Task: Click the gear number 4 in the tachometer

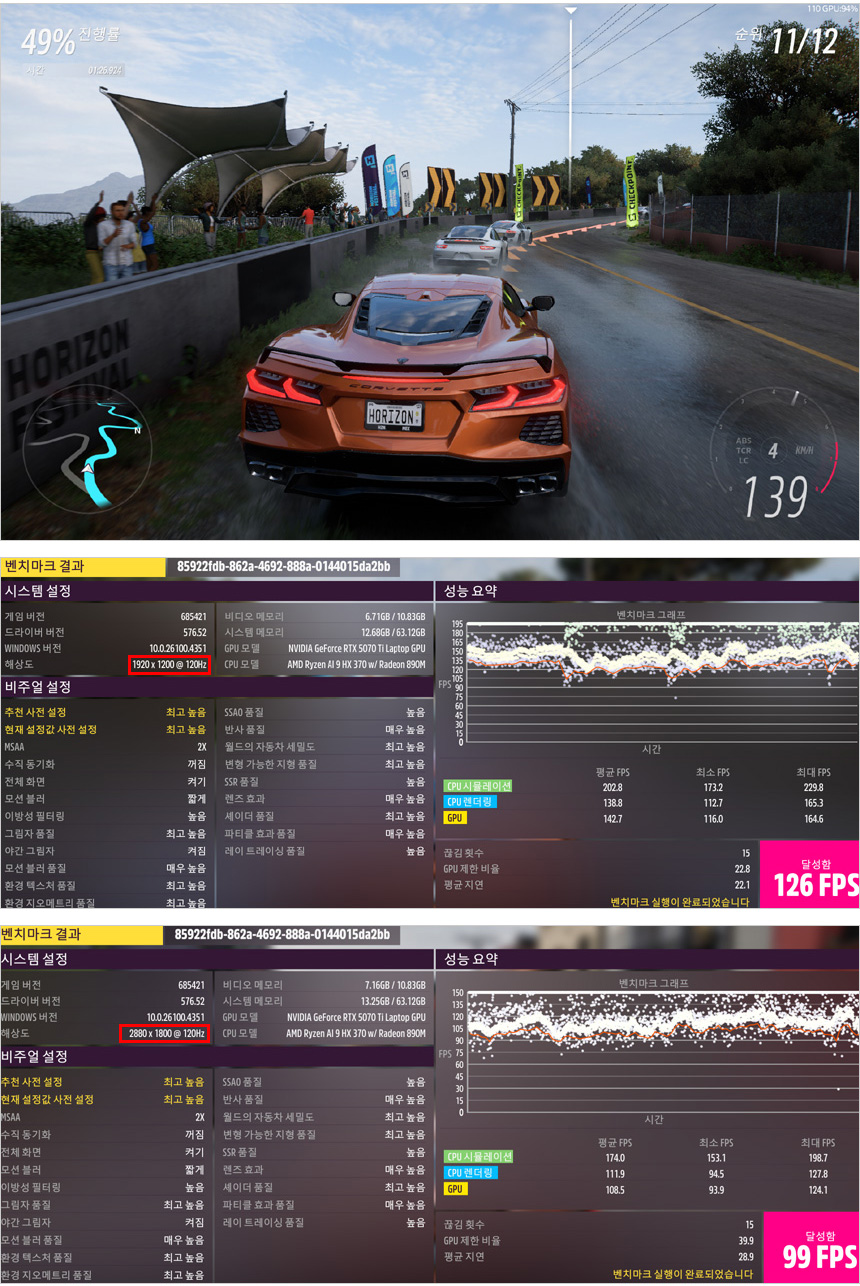Action: point(772,450)
